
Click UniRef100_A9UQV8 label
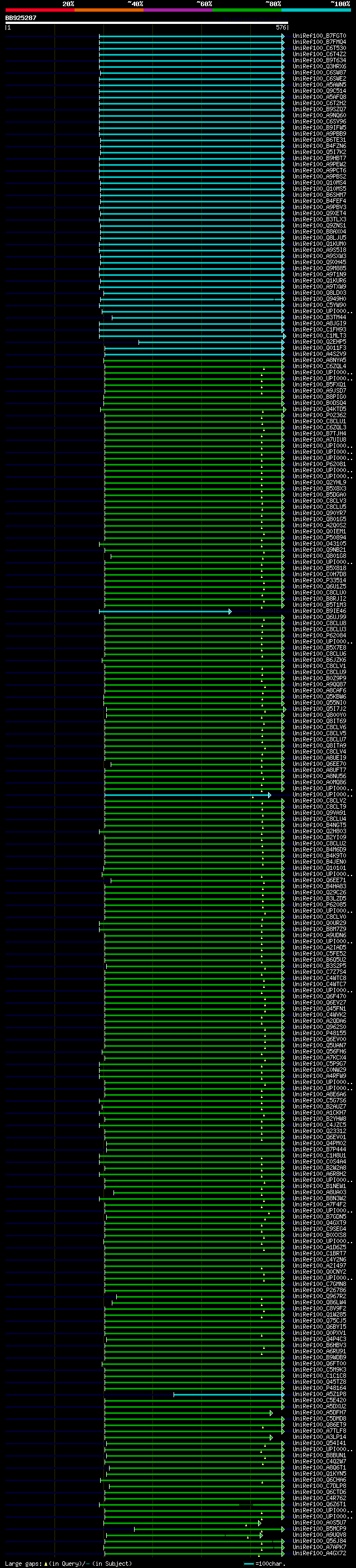pyautogui.click(x=319, y=1535)
